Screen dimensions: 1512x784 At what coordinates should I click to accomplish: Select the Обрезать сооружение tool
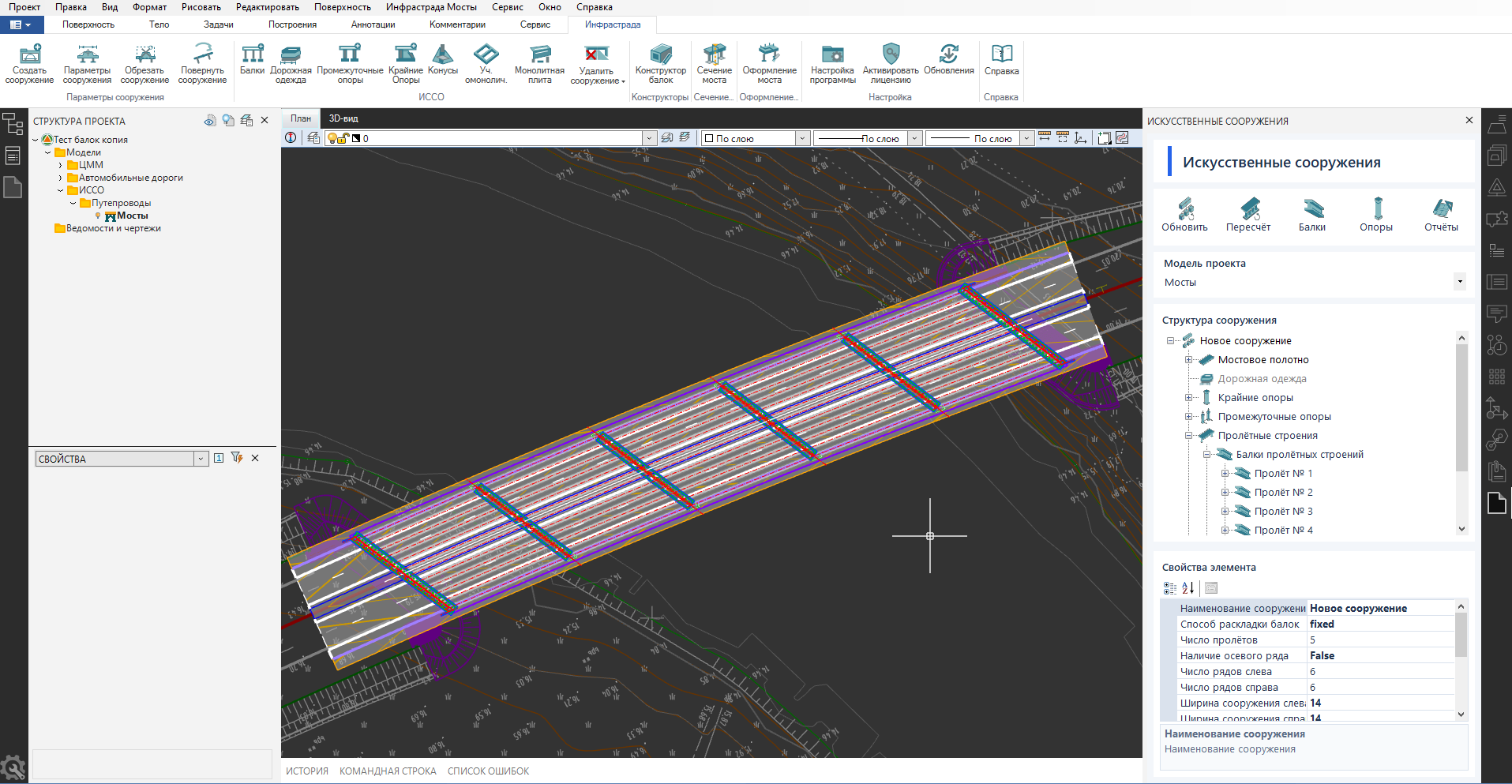(x=144, y=64)
